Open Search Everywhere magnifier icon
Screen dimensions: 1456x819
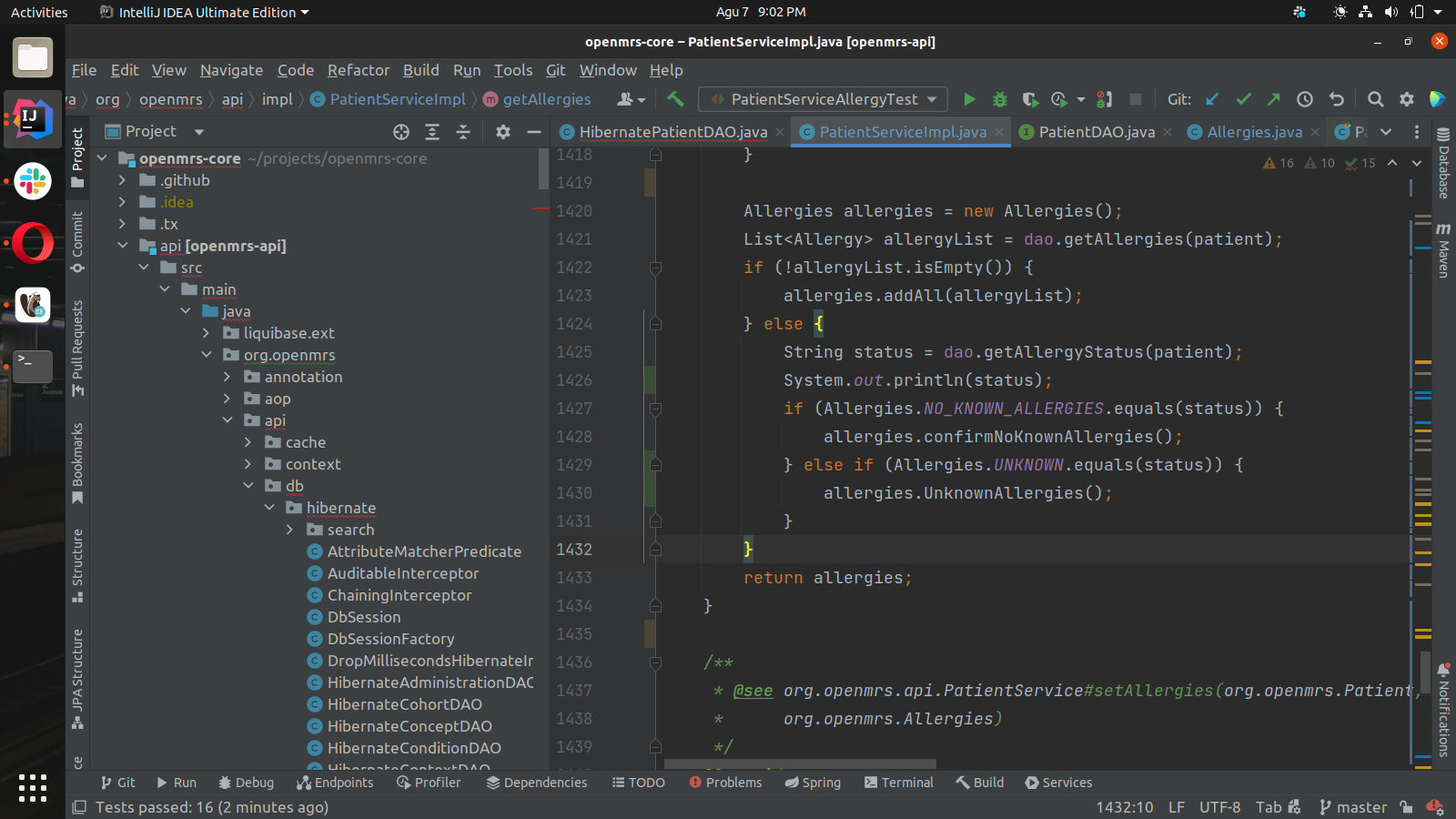point(1376,99)
